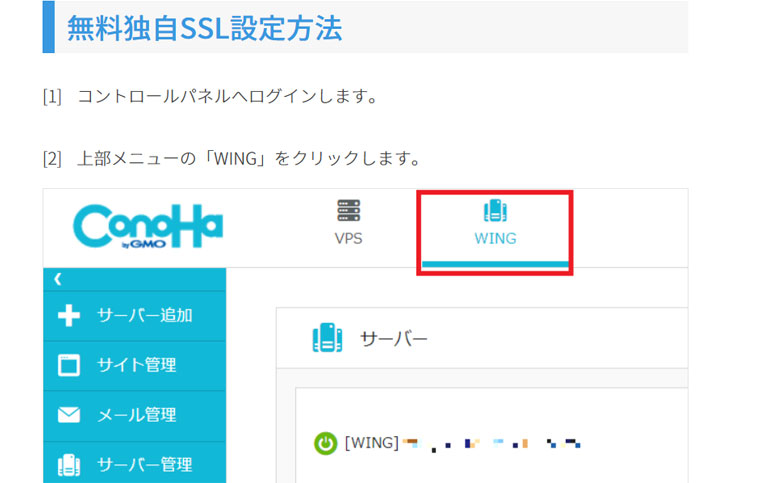This screenshot has width=768, height=483.
Task: Click the サーバー panel heading text
Action: pos(394,338)
